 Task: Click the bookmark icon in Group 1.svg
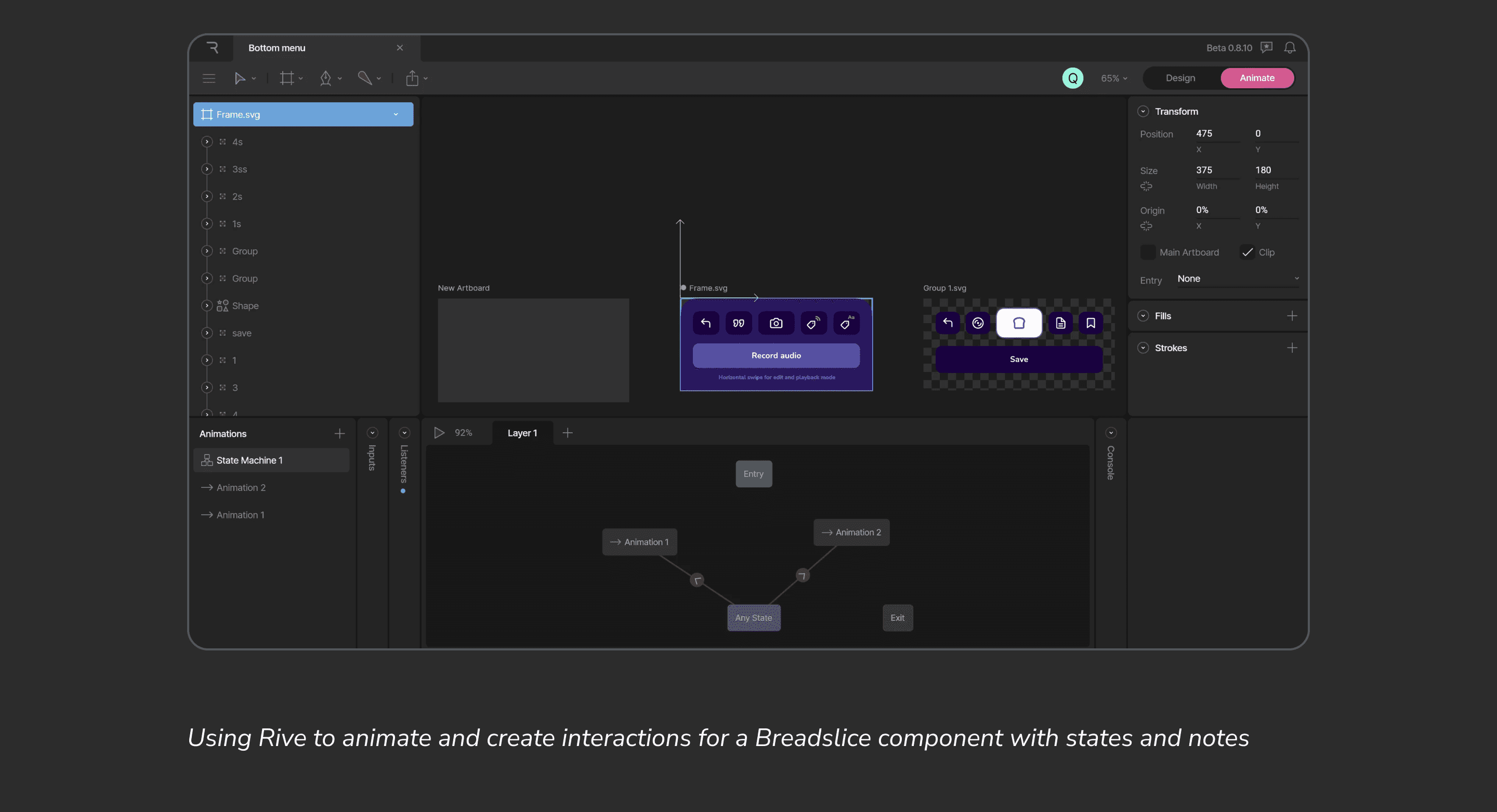(1091, 323)
